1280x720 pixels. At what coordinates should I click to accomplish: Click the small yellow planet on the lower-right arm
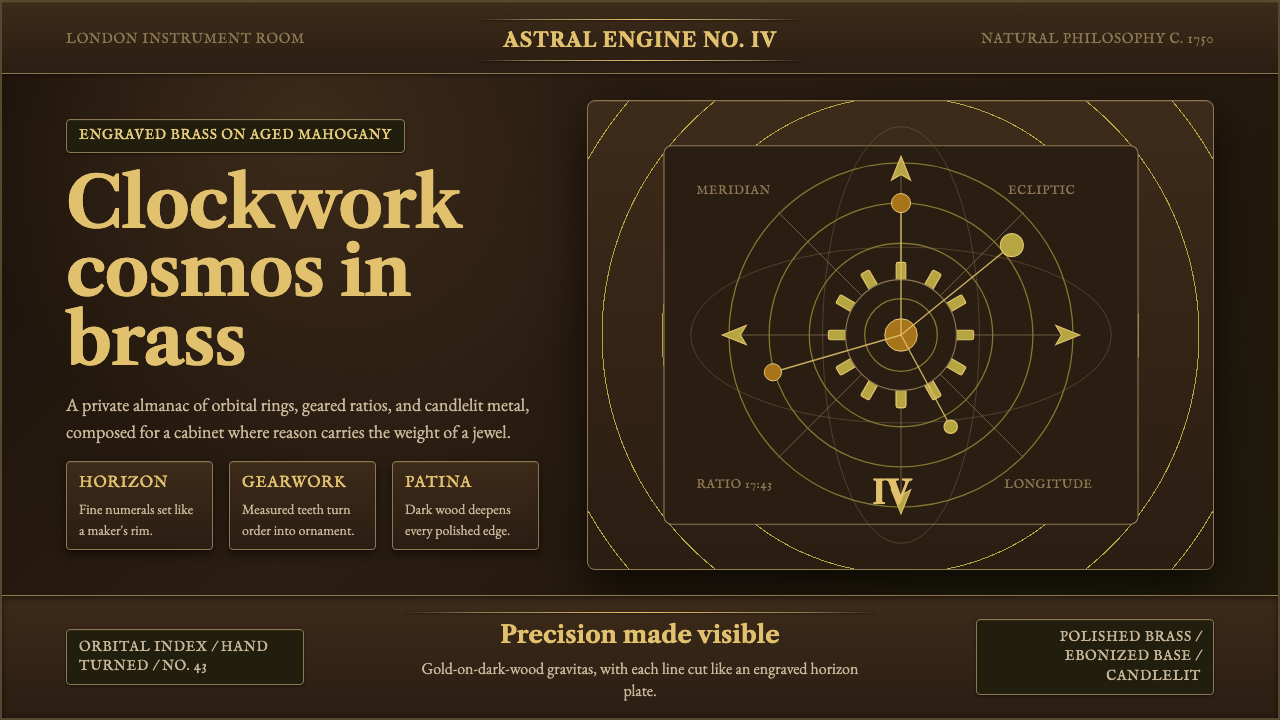click(x=951, y=427)
